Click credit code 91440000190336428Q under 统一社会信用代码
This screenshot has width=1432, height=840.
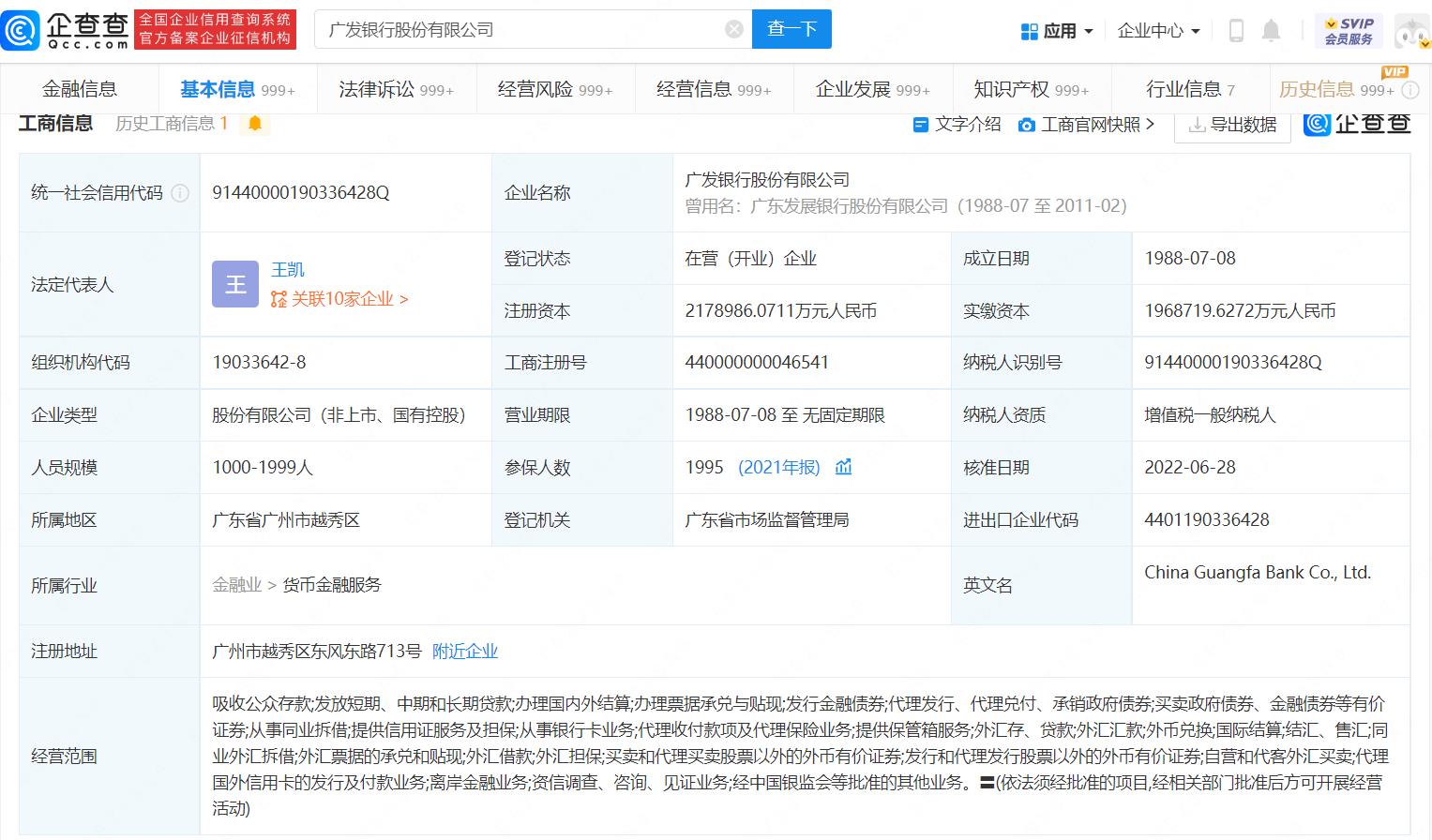(x=301, y=193)
